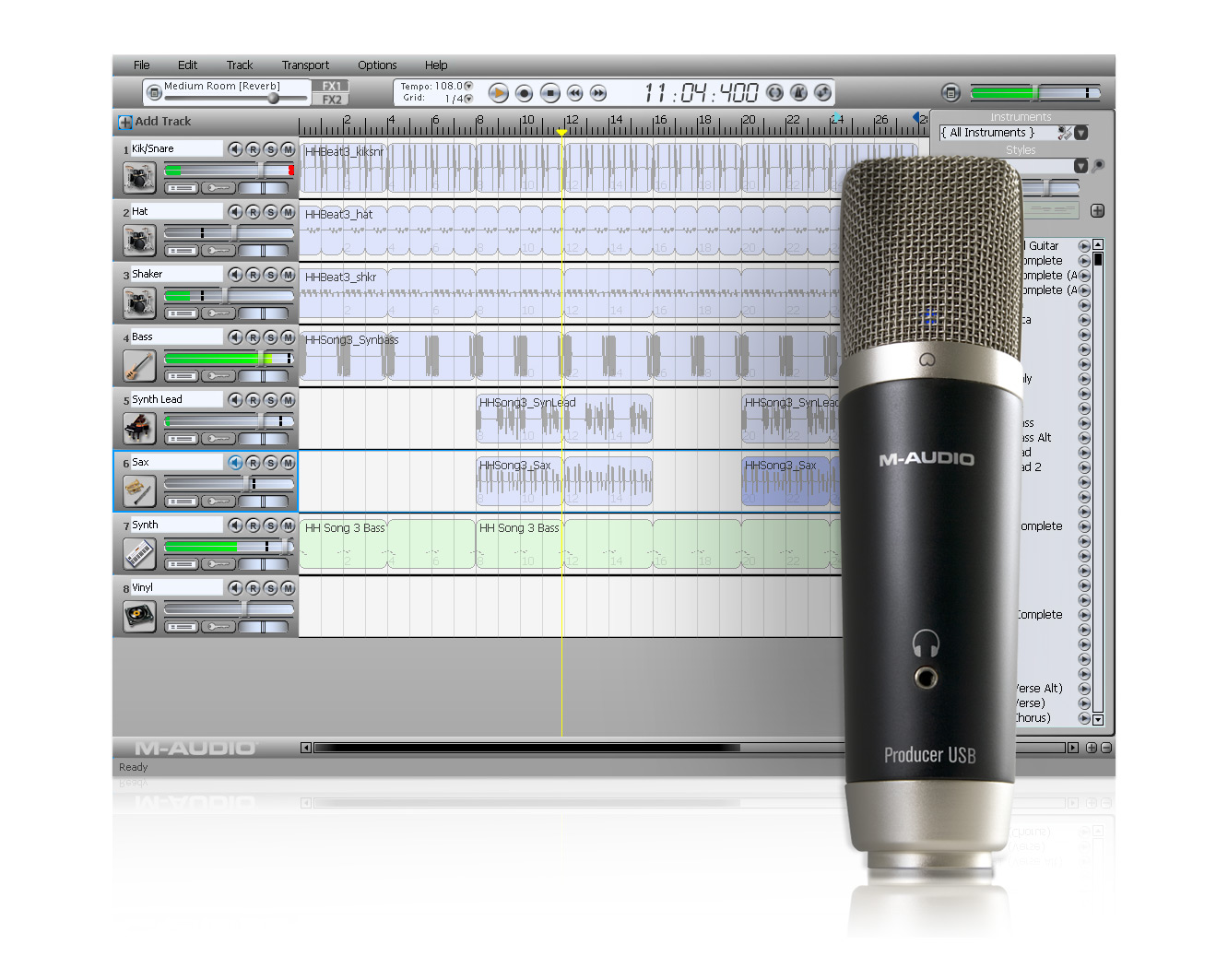The width and height of the screenshot is (1228, 980).
Task: Open the File menu
Action: 141,65
